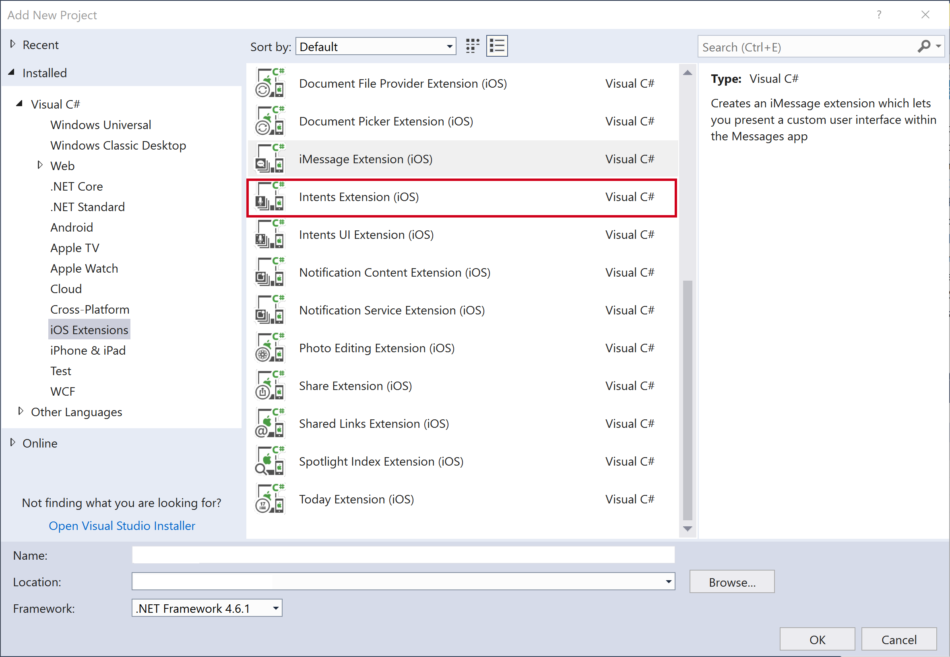Image resolution: width=950 pixels, height=657 pixels.
Task: Click the Intents UI Extension template icon
Action: point(270,234)
